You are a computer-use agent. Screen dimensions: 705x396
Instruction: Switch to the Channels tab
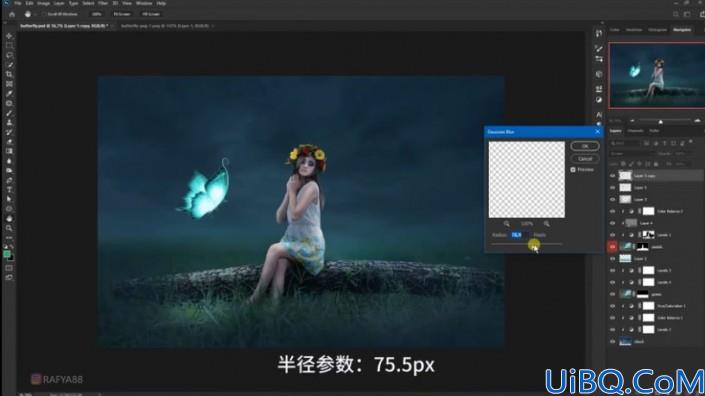[635, 131]
